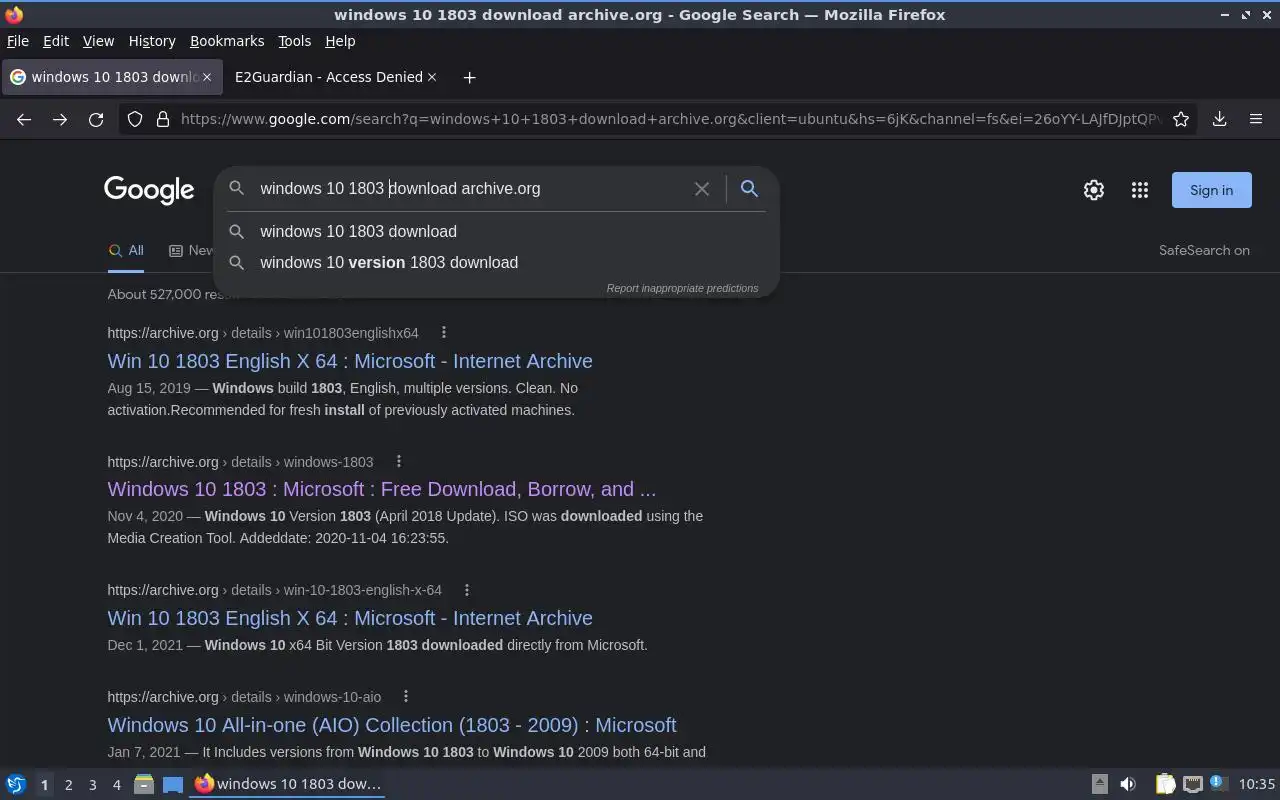This screenshot has width=1280, height=800.
Task: Open the removable media tray icon
Action: pos(1099,784)
